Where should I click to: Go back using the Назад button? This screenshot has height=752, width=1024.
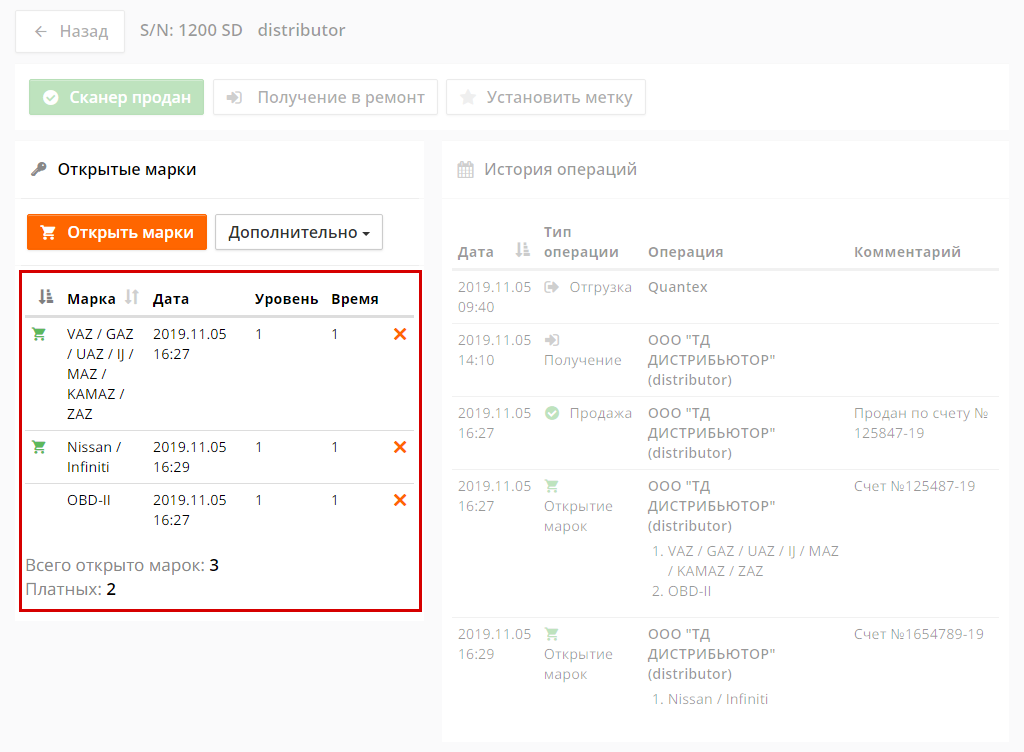point(70,31)
